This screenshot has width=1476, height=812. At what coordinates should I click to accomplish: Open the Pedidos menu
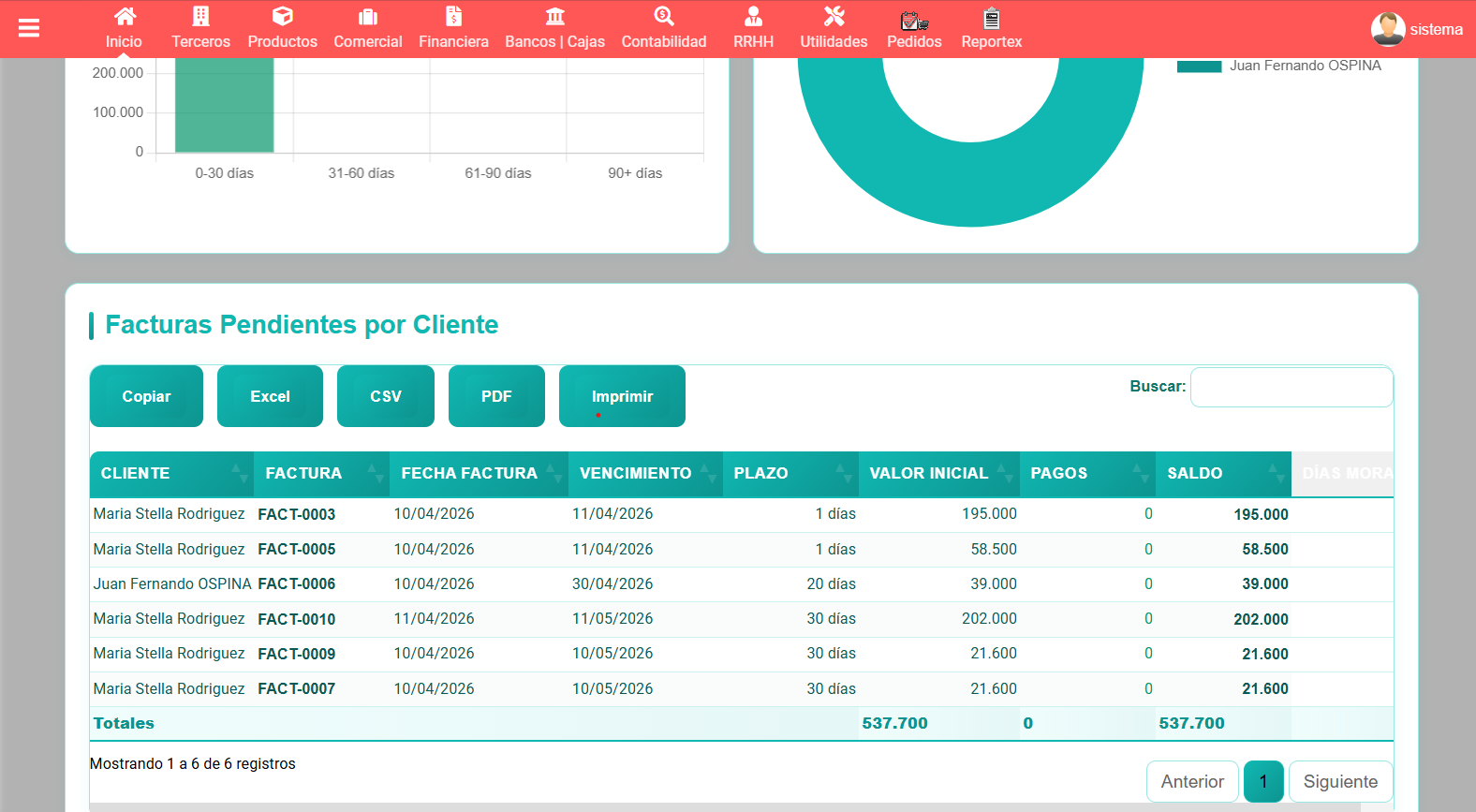(x=914, y=28)
